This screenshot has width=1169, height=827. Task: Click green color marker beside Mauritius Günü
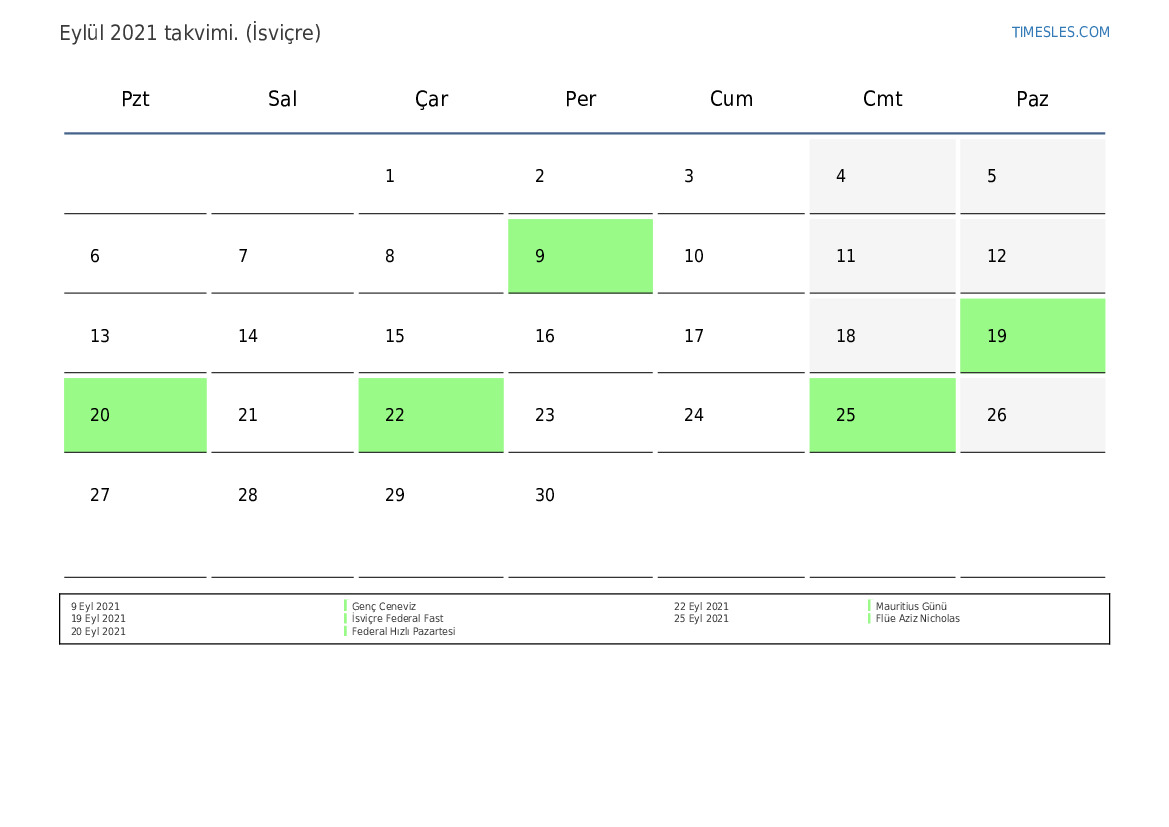point(869,606)
